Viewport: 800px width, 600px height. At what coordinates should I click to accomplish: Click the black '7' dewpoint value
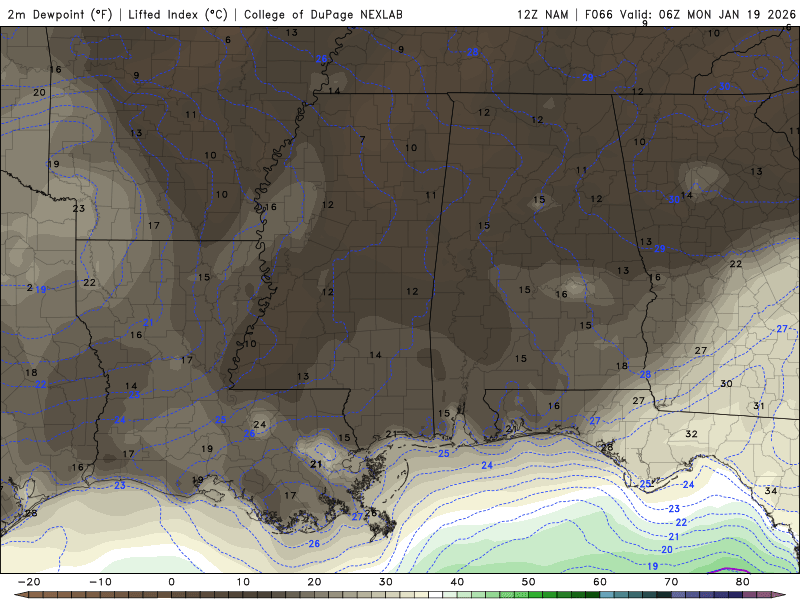(362, 139)
